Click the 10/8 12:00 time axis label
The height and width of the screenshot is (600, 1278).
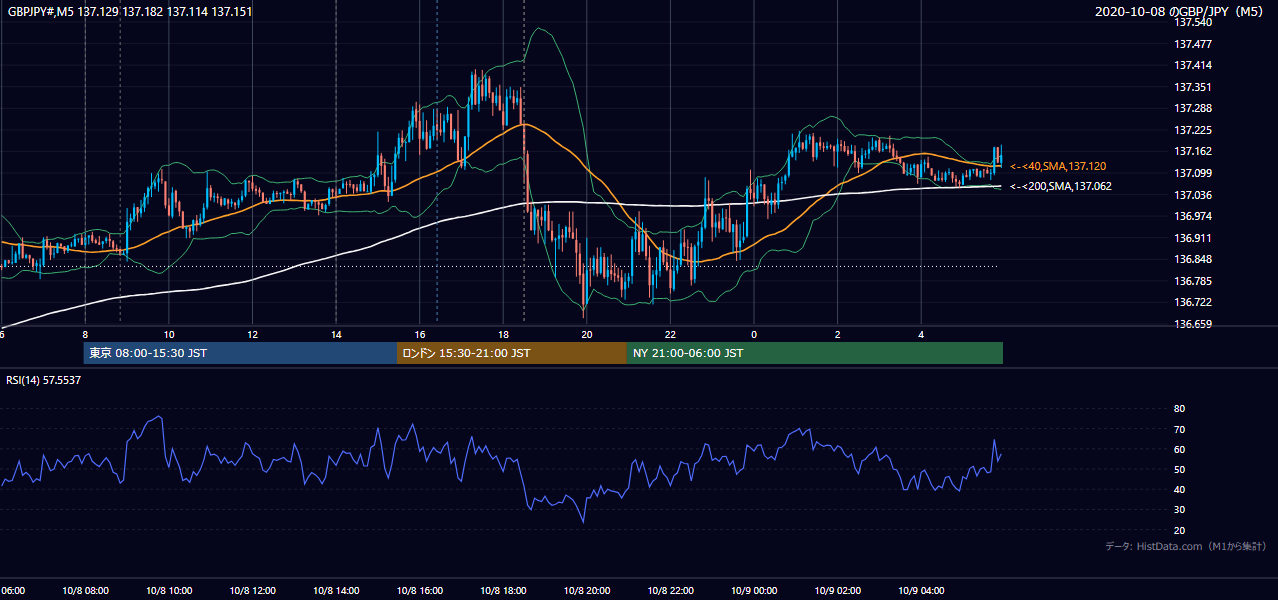click(252, 591)
